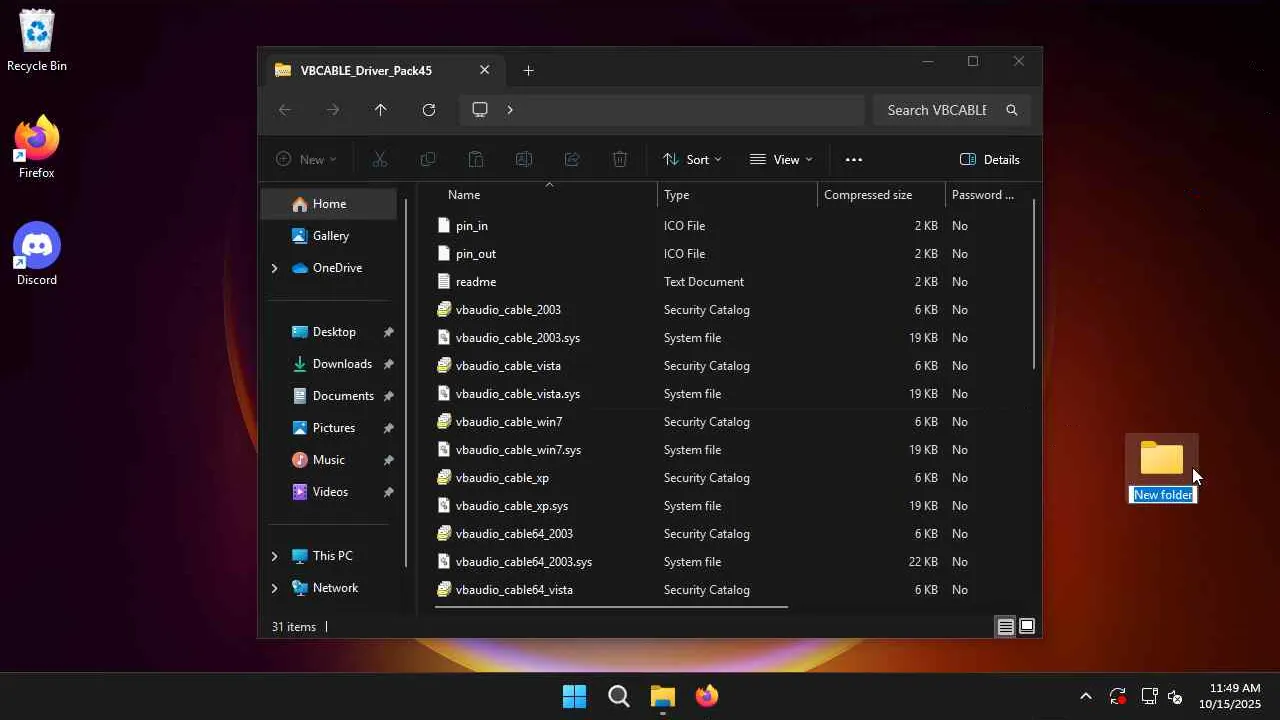Navigate up one folder level
The height and width of the screenshot is (720, 1280).
pos(381,110)
